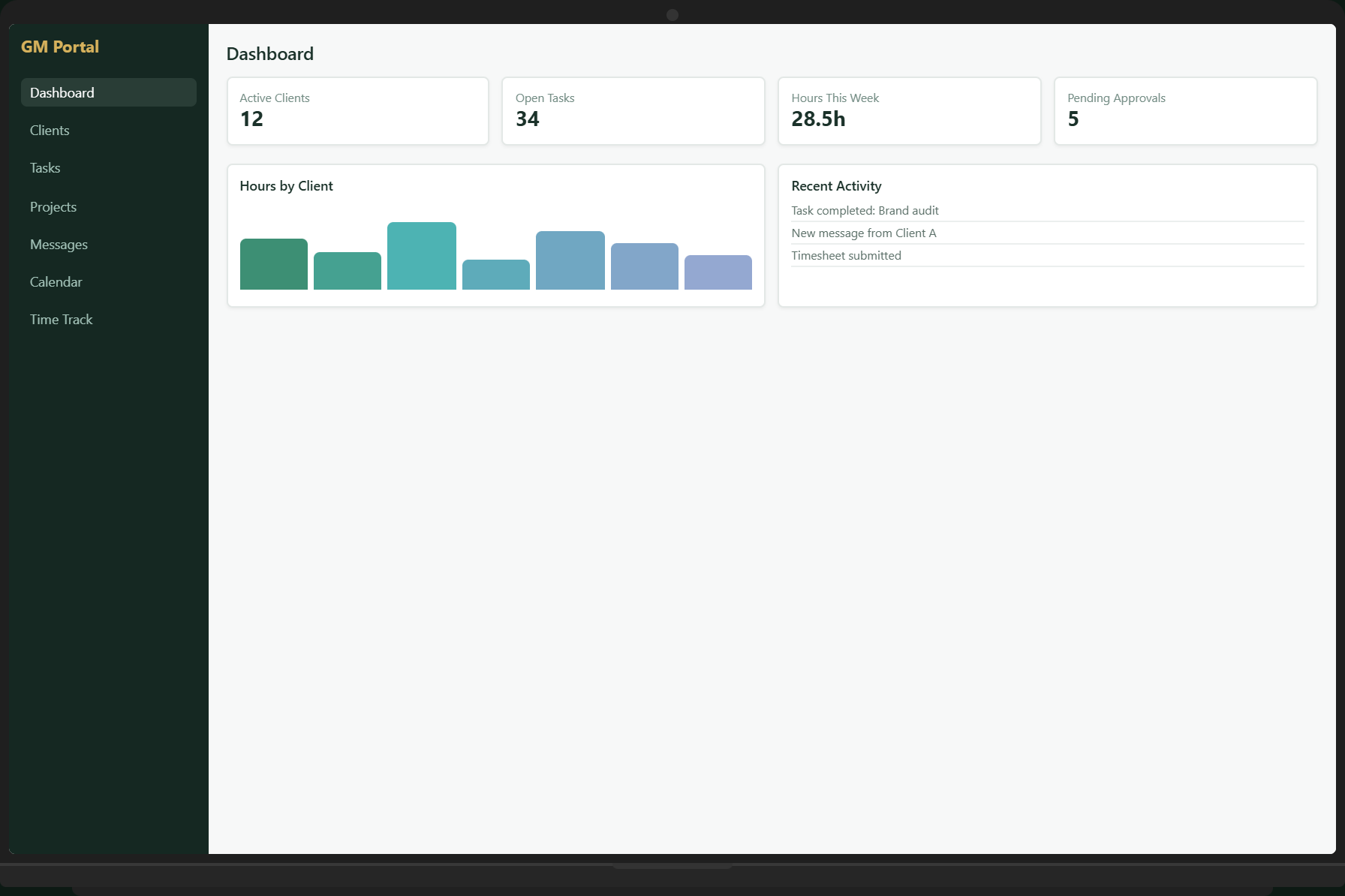Click 'Timesheet submitted' activity entry

[x=1048, y=256]
